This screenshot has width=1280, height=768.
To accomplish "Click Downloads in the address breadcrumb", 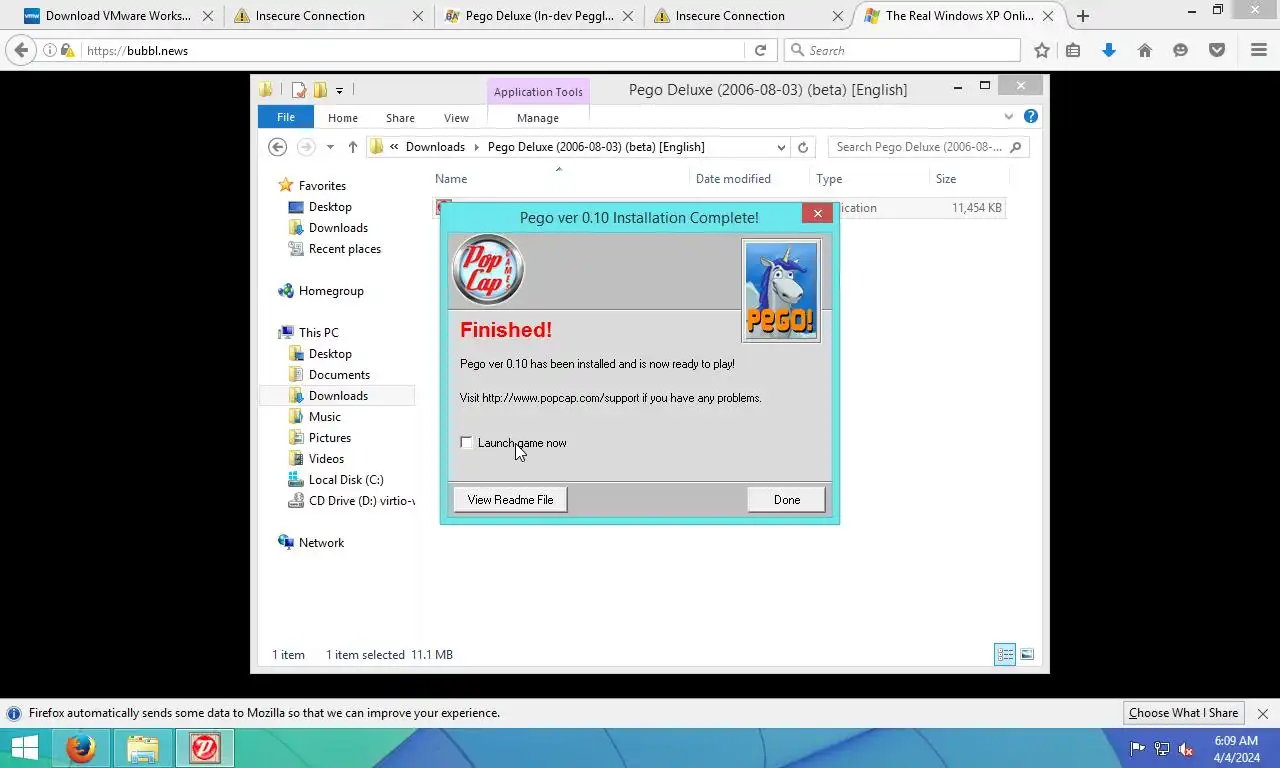I will pos(435,147).
